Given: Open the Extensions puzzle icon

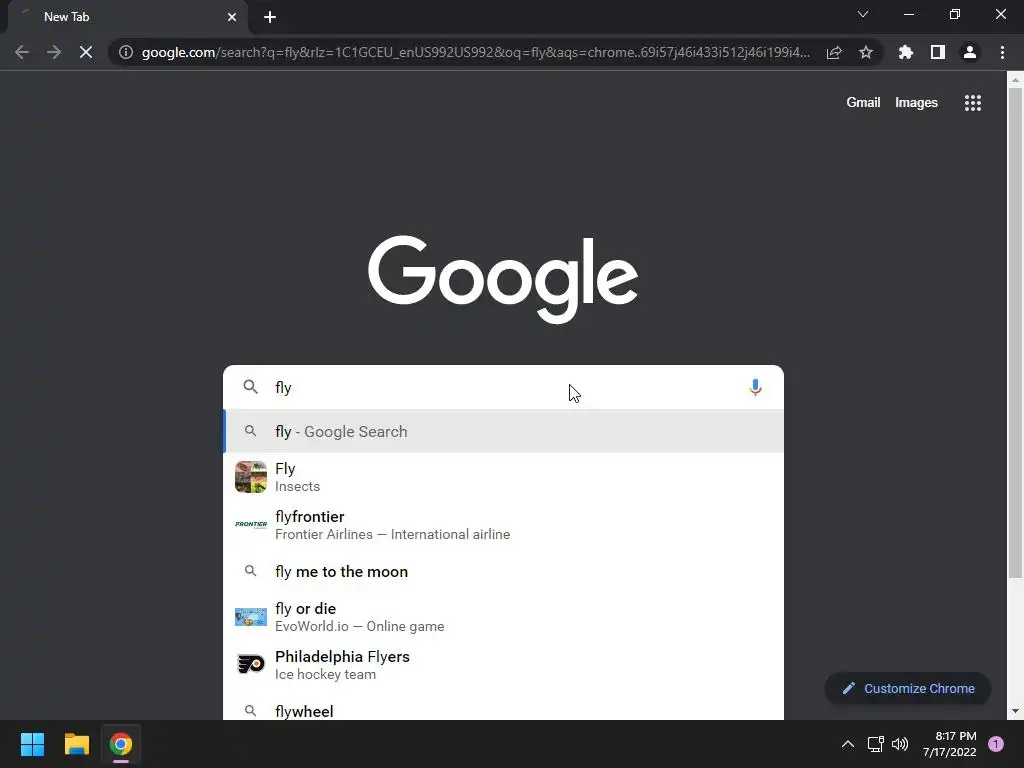Looking at the screenshot, I should pos(905,52).
